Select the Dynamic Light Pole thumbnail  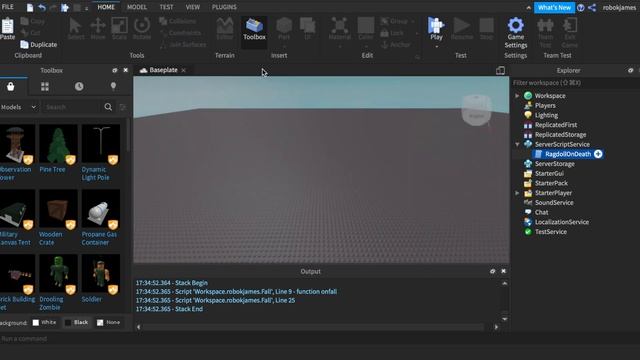(x=101, y=144)
